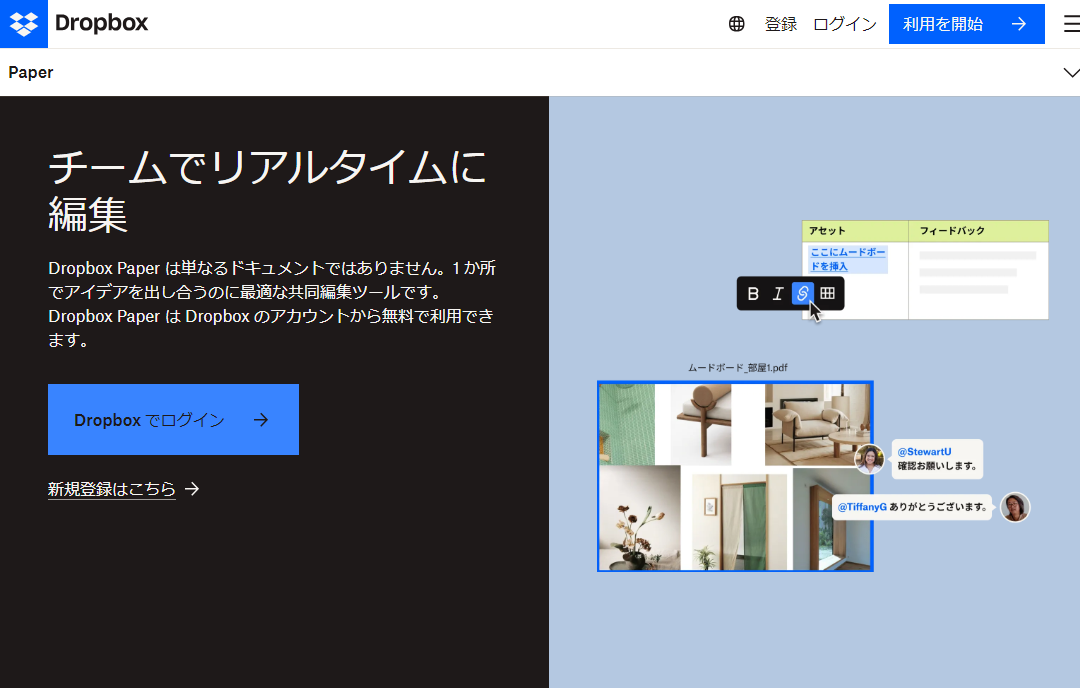This screenshot has width=1080, height=688.
Task: Click the チームでリアルタイムに編集 heading
Action: click(x=267, y=191)
